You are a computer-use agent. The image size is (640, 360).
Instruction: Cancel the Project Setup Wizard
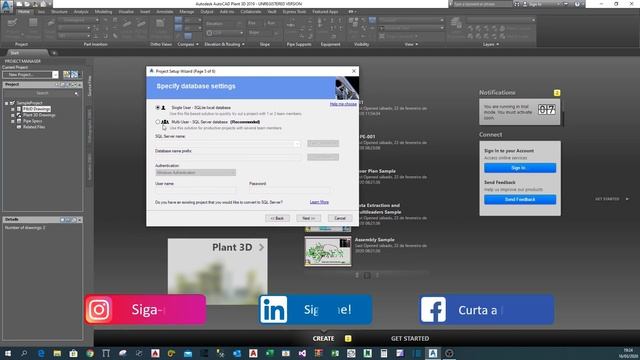tap(340, 218)
